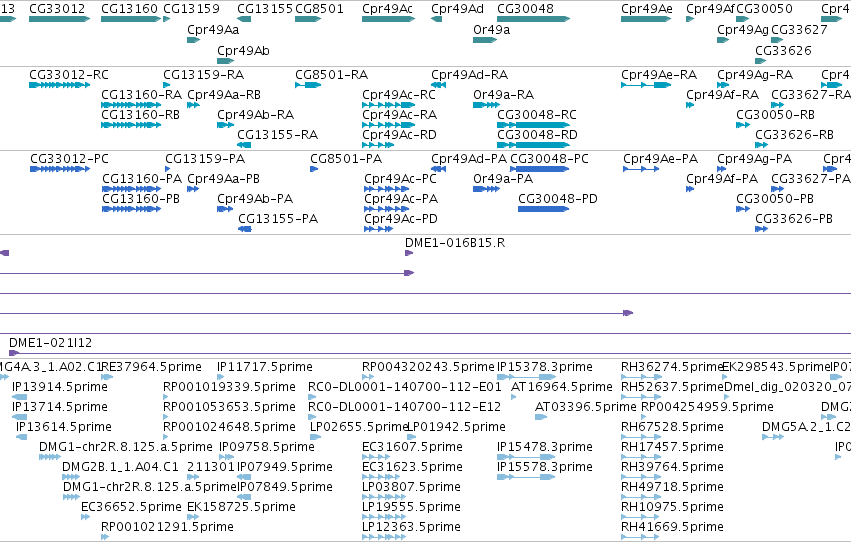Select the CG8501 gene feature bar

click(x=308, y=19)
